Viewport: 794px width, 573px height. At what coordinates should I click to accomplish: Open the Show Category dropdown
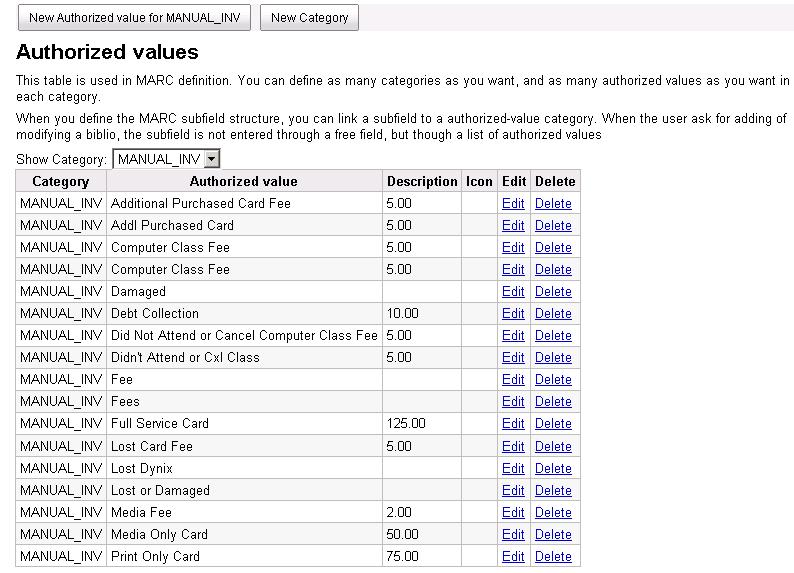click(167, 159)
